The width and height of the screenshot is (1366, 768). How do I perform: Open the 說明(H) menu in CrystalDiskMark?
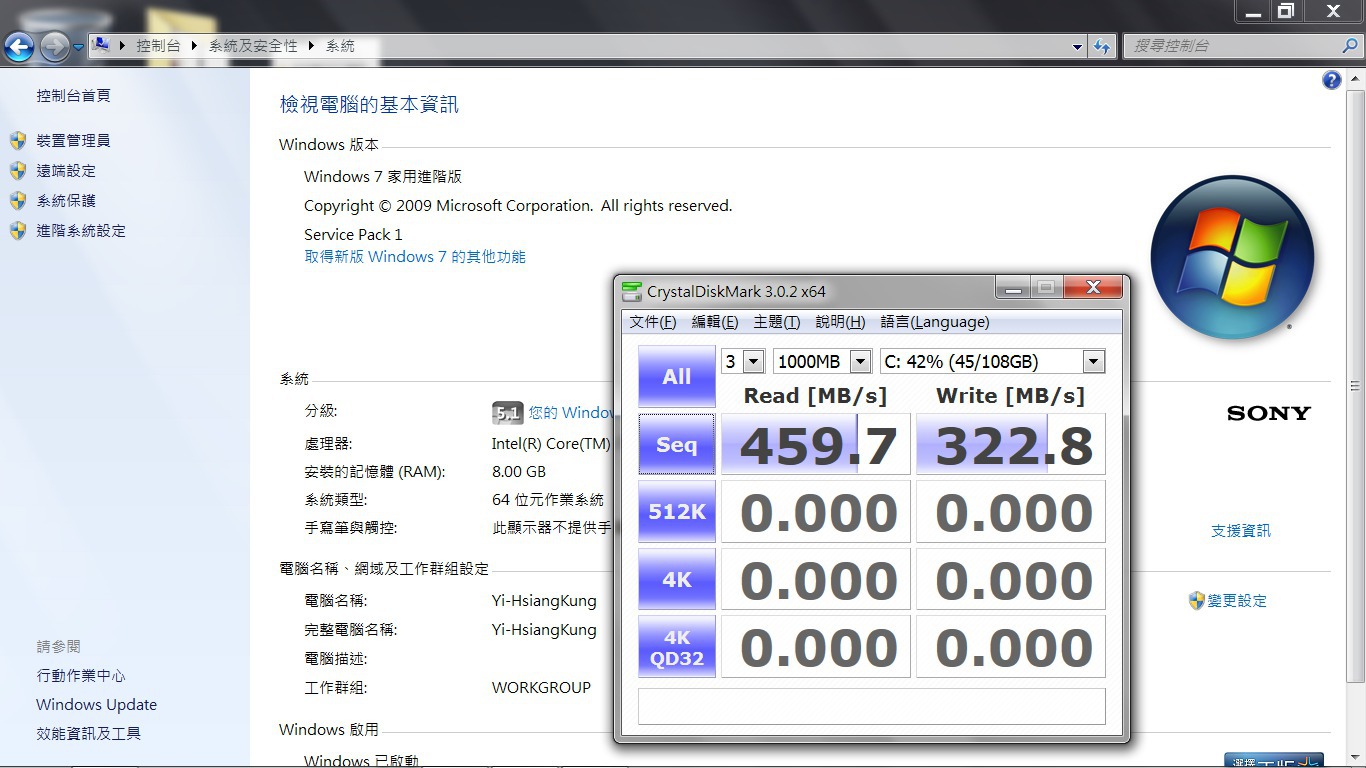(x=840, y=322)
